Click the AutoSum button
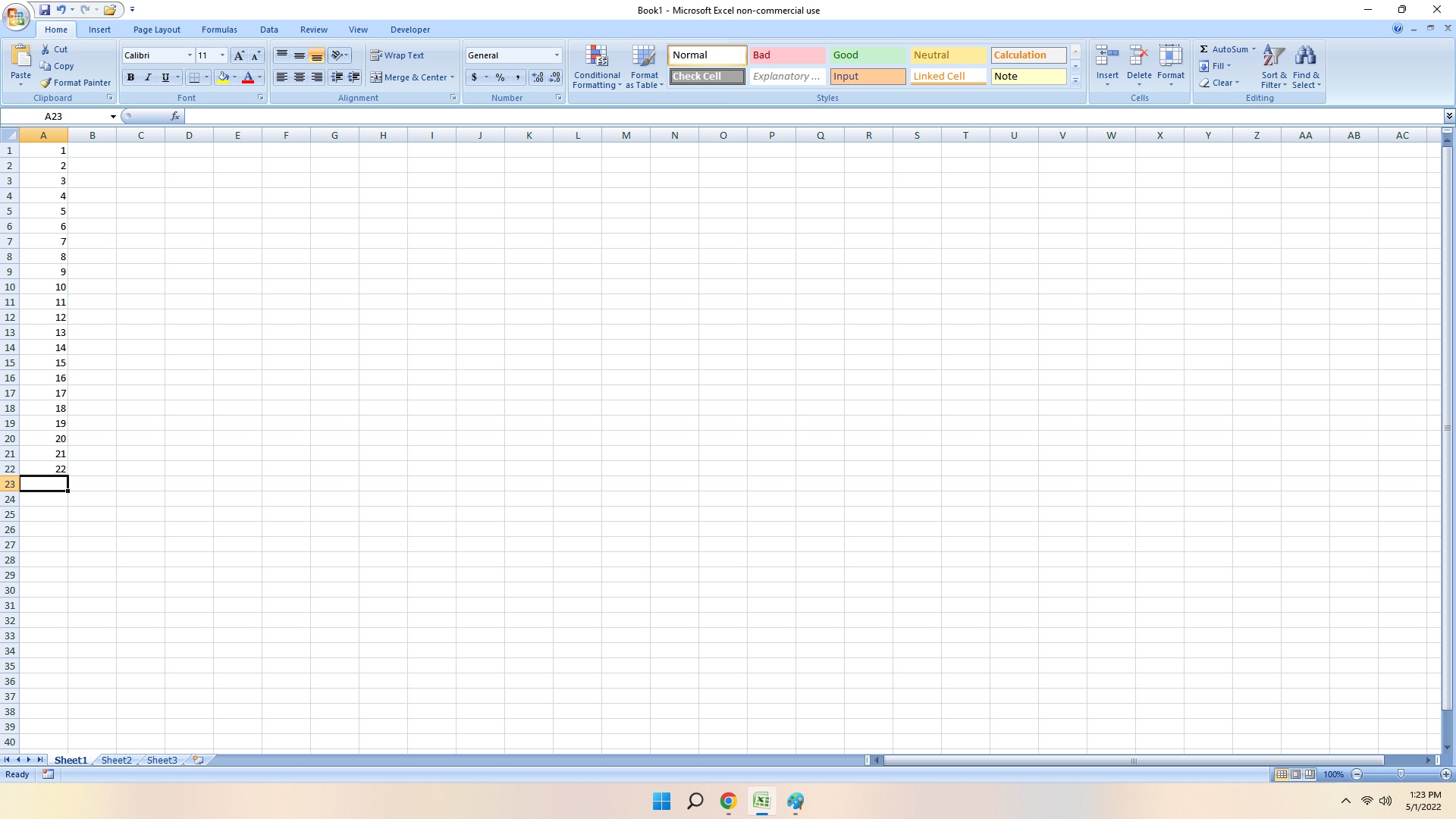Screen dimensions: 1456x819 [1222, 49]
